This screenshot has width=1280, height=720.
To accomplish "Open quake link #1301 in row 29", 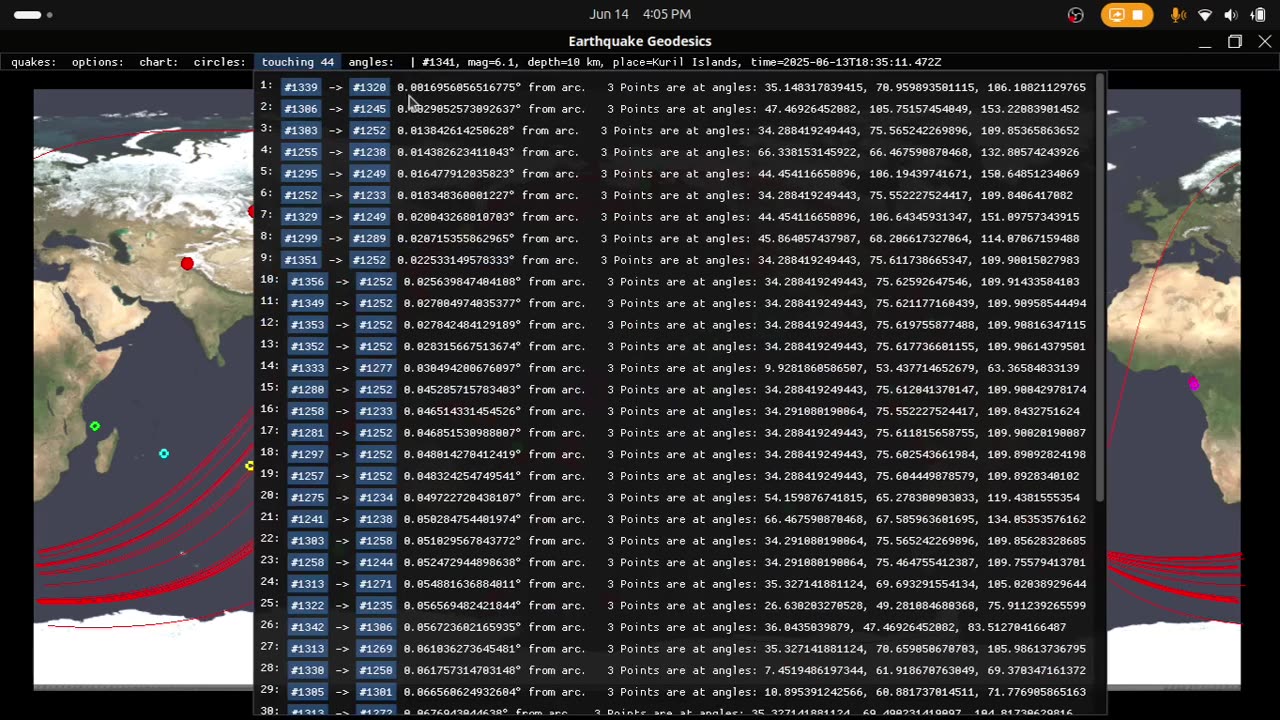I will coord(376,692).
